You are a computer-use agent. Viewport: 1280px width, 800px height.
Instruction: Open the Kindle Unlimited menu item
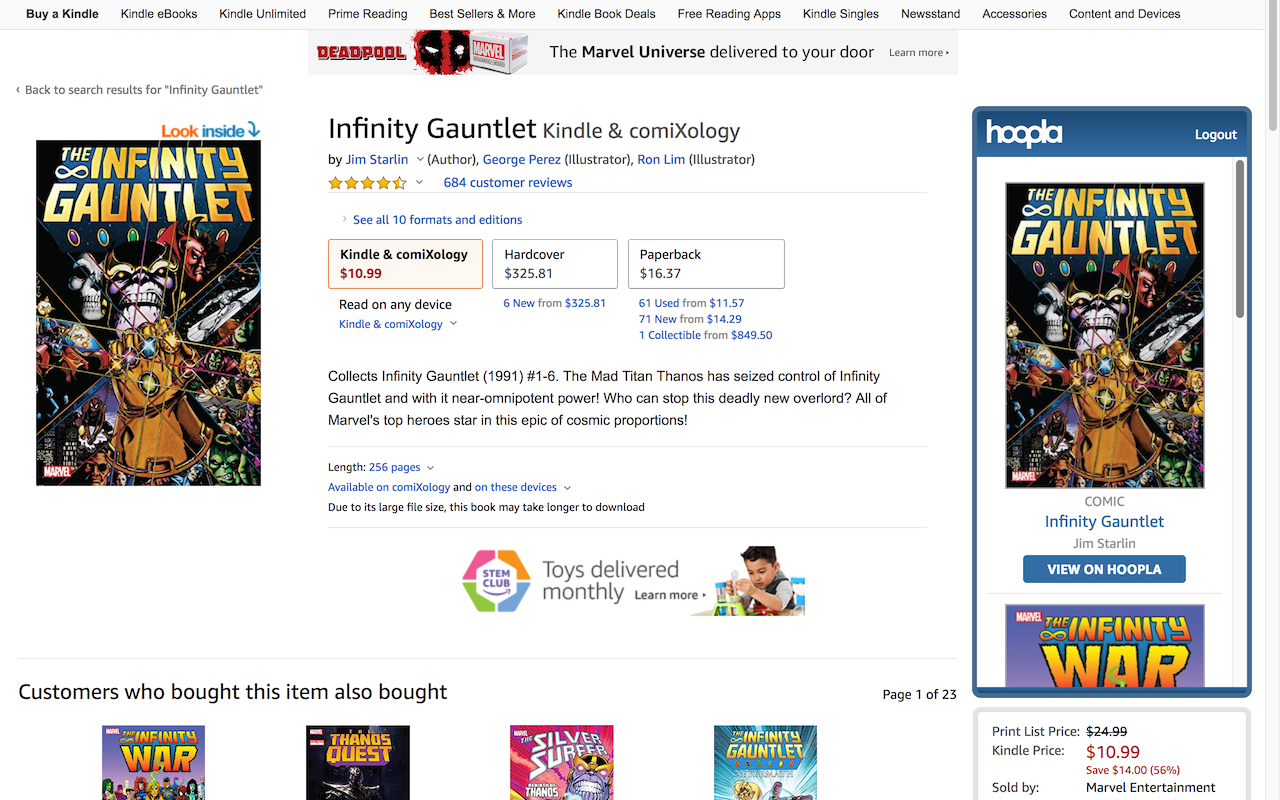point(262,14)
